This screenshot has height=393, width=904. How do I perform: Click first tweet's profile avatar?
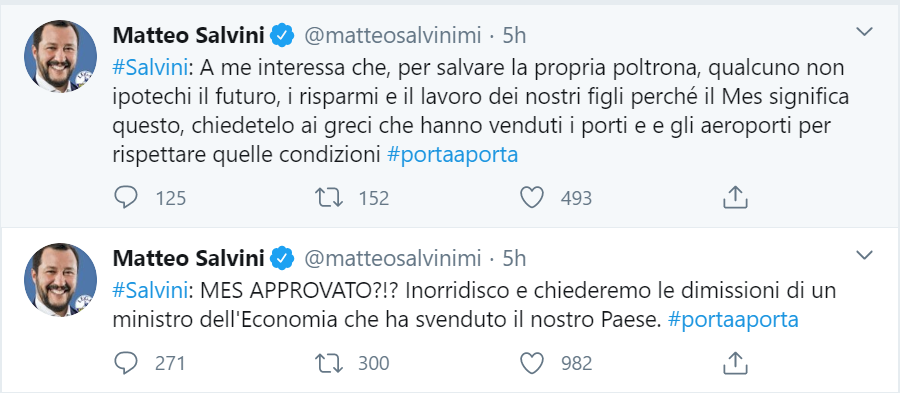pos(61,56)
